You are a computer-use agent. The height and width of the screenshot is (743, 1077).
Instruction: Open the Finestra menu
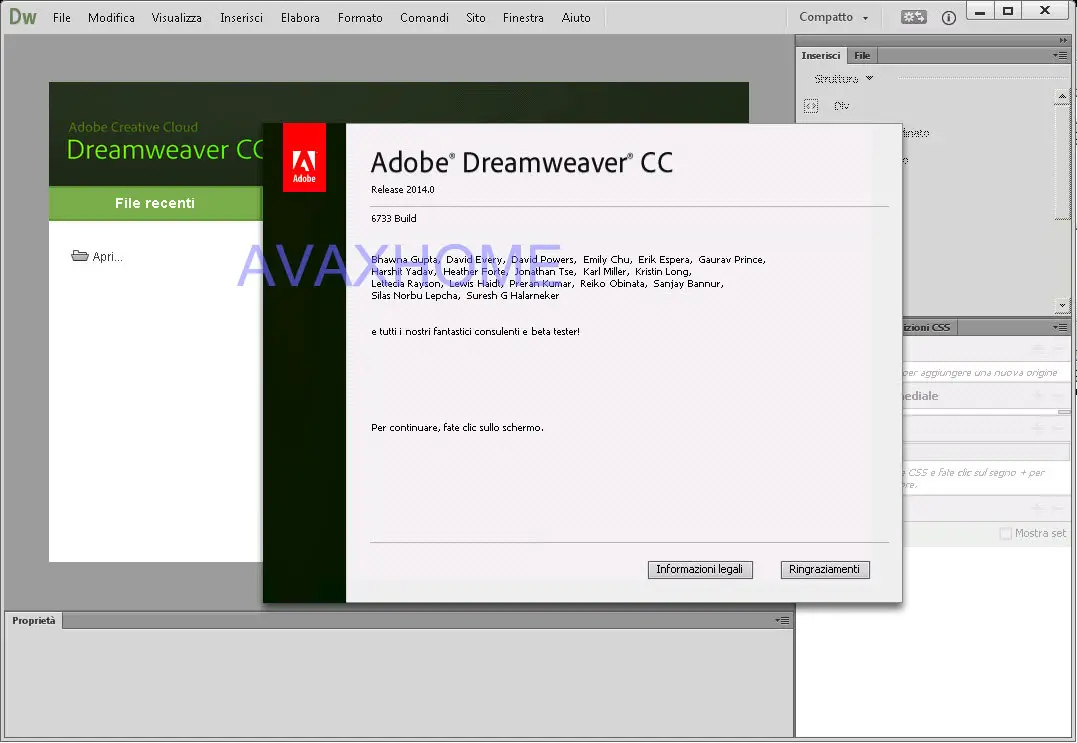pyautogui.click(x=523, y=18)
